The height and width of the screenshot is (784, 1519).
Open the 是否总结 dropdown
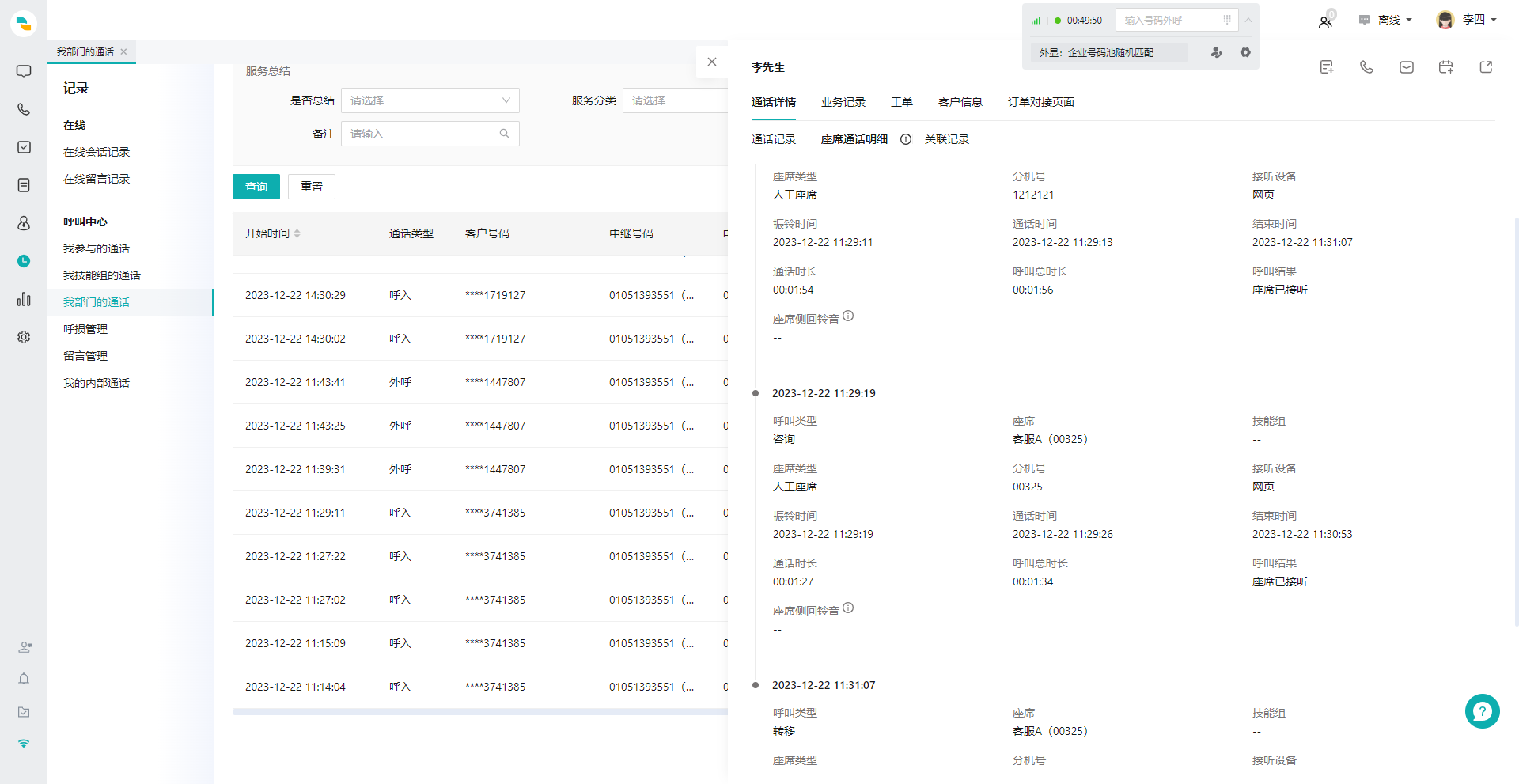430,100
